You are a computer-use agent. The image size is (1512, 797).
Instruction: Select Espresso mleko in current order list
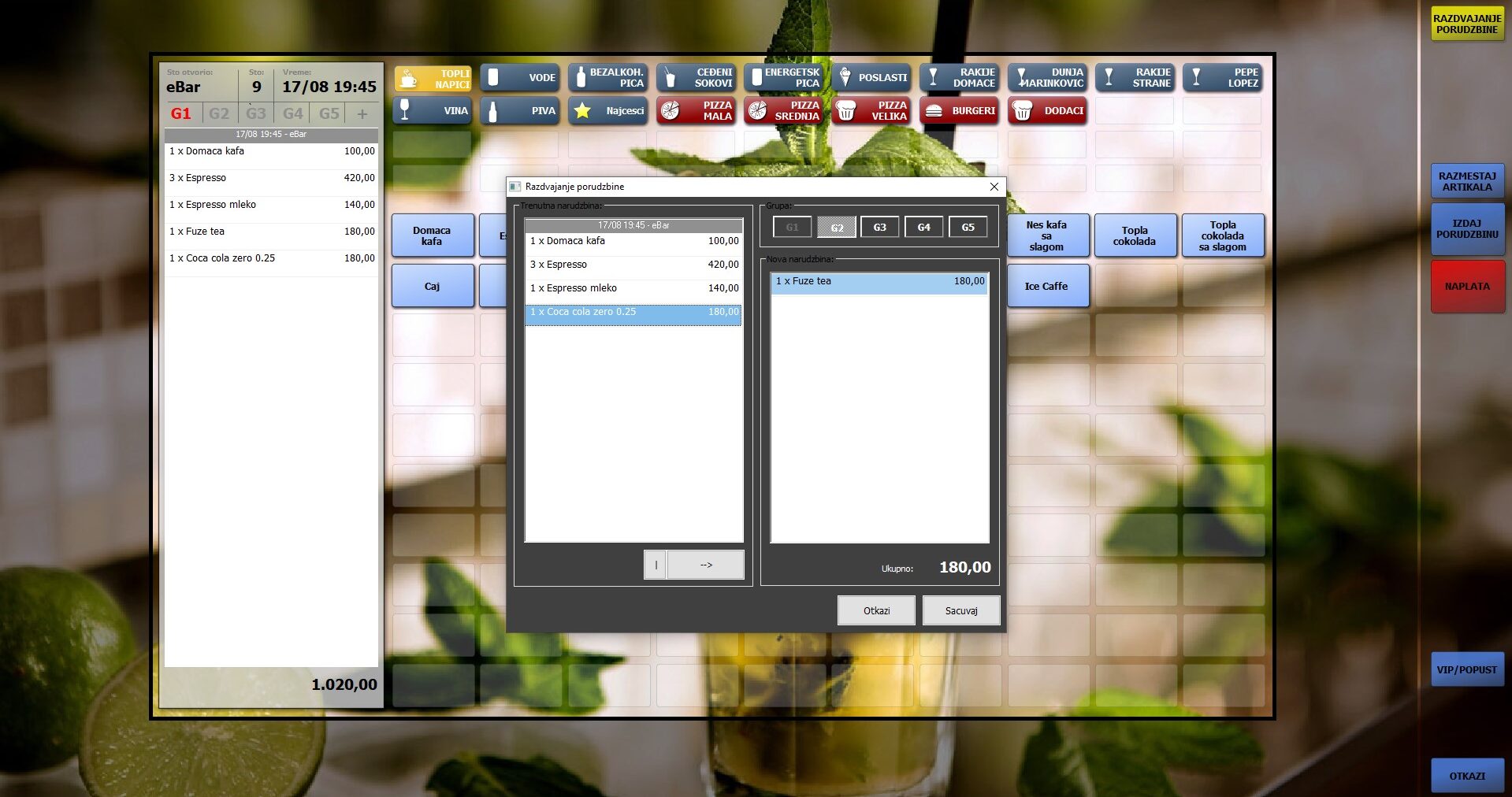[x=633, y=288]
